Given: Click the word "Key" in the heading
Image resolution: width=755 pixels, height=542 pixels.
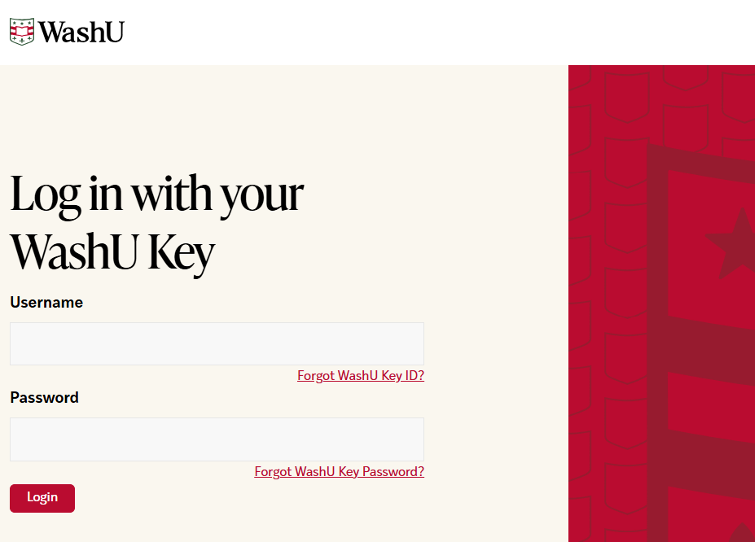Looking at the screenshot, I should point(181,254).
